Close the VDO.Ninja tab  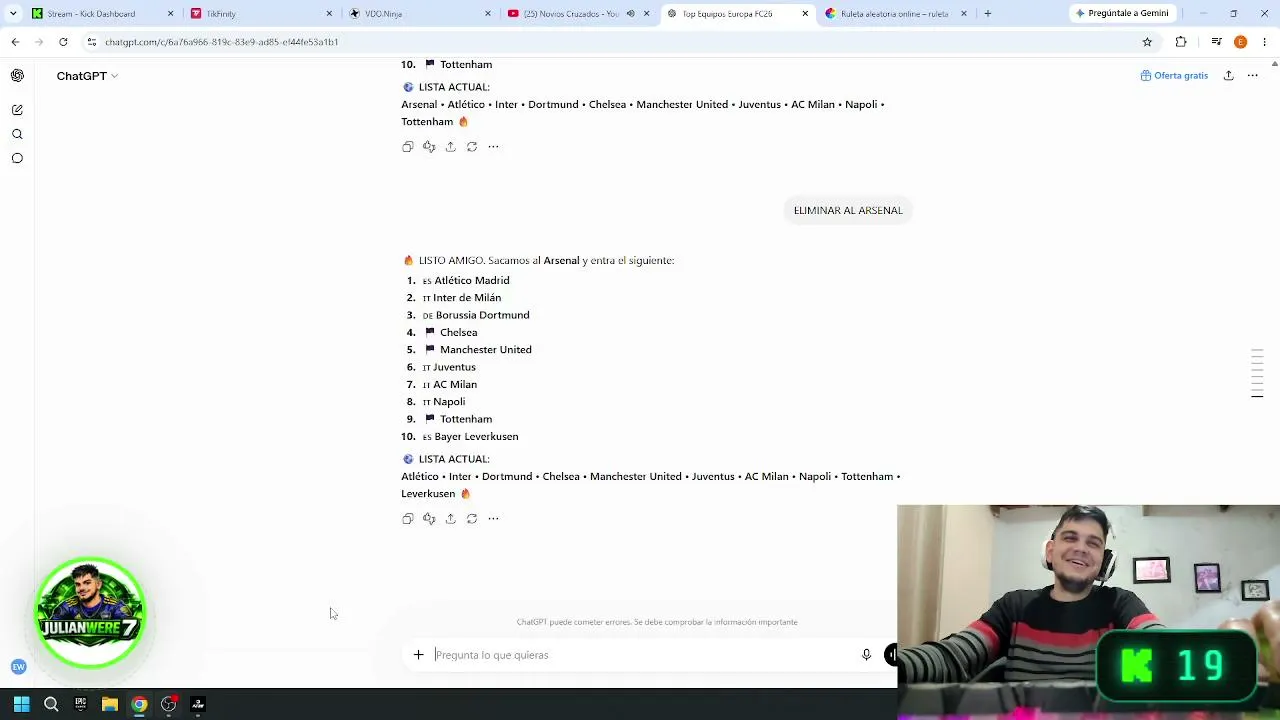(488, 14)
